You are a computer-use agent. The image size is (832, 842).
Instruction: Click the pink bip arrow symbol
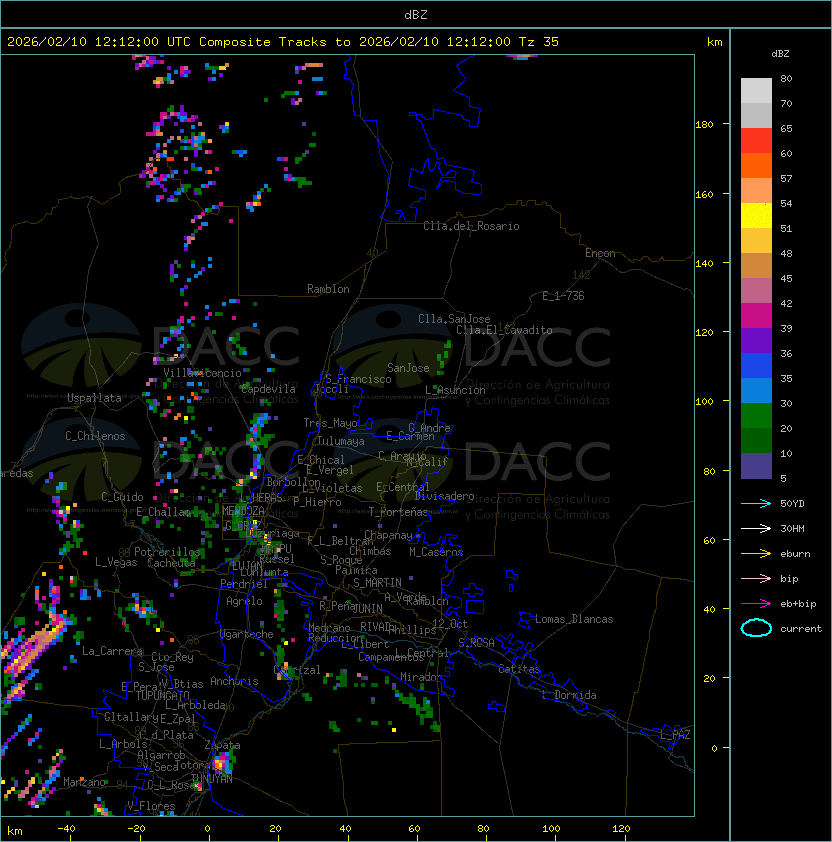click(x=756, y=578)
